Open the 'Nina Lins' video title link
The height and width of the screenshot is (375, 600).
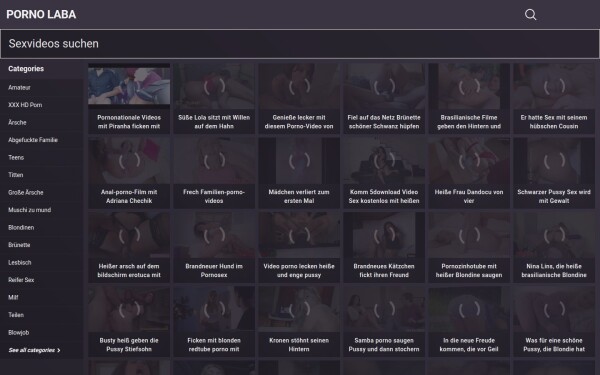(554, 271)
